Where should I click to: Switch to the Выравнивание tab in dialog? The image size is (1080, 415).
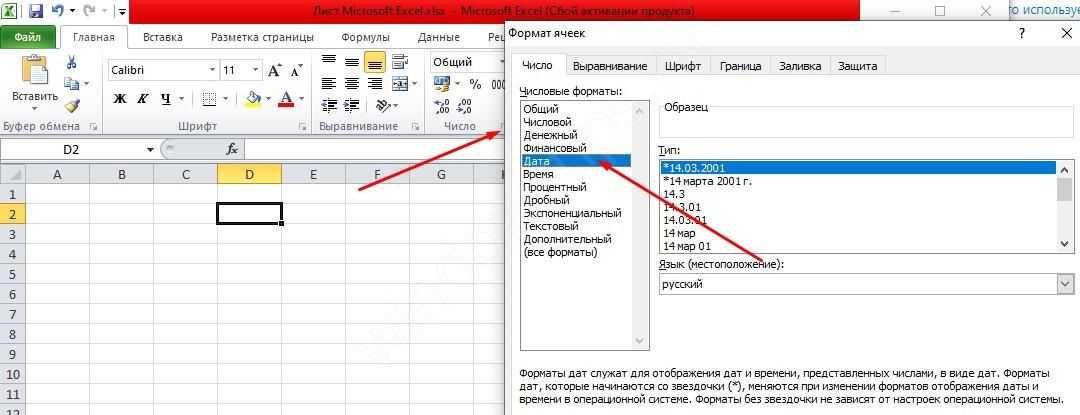pyautogui.click(x=610, y=66)
